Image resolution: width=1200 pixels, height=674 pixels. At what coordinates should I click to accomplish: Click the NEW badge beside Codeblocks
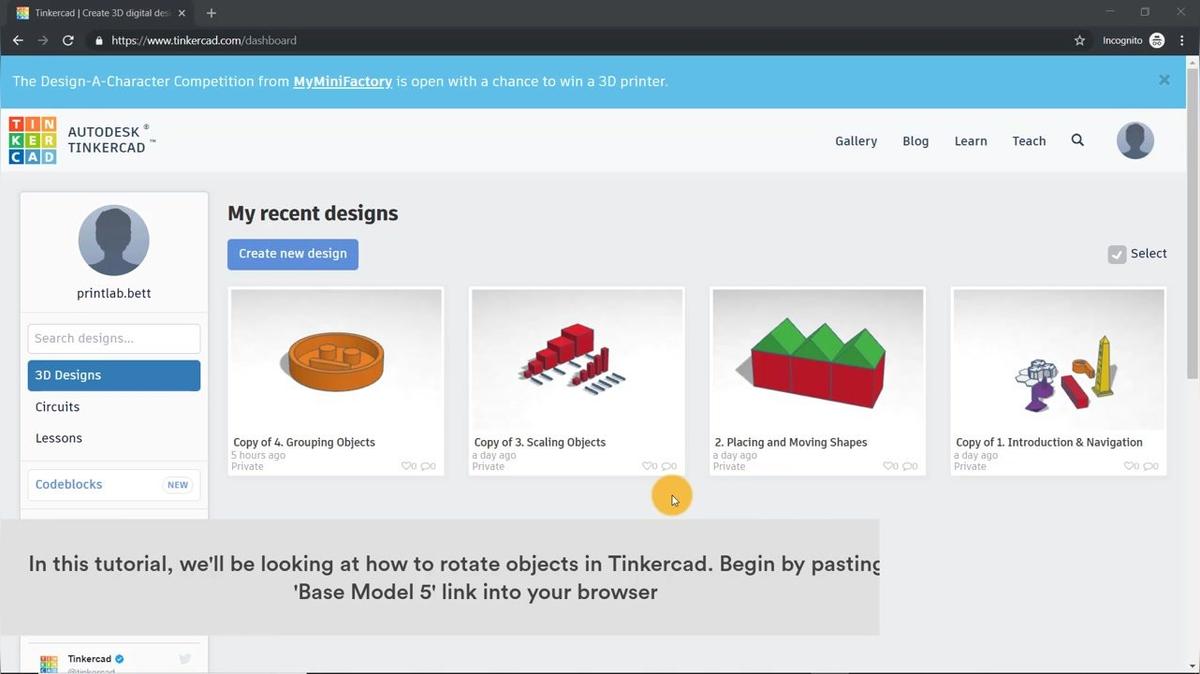coord(178,485)
